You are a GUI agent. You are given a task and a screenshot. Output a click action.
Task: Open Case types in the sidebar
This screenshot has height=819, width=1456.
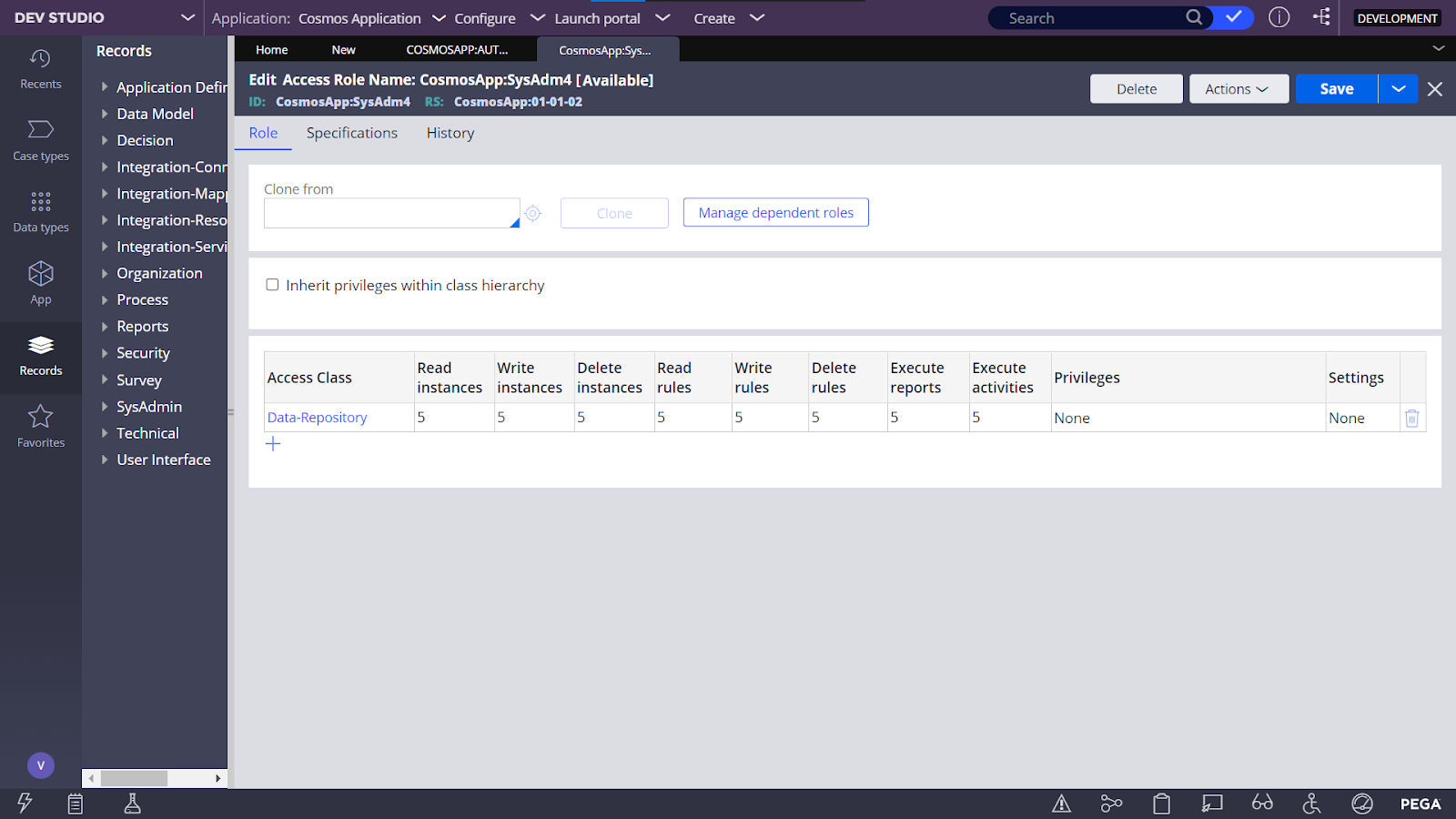click(41, 140)
